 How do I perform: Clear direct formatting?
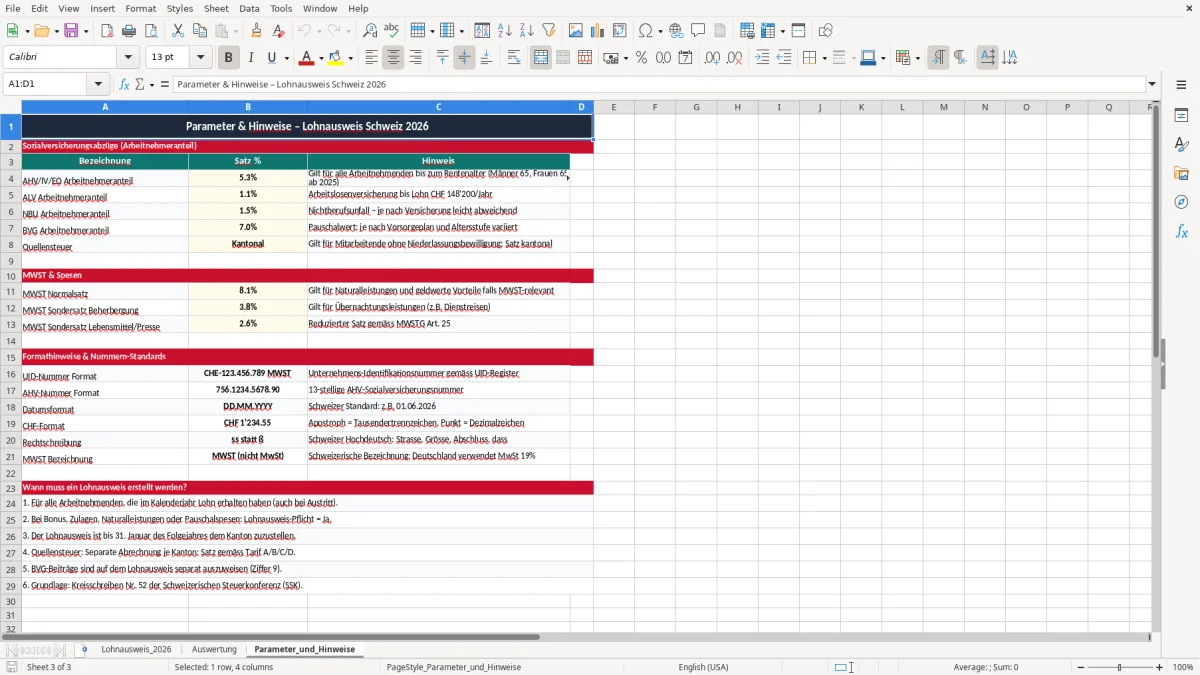(278, 31)
